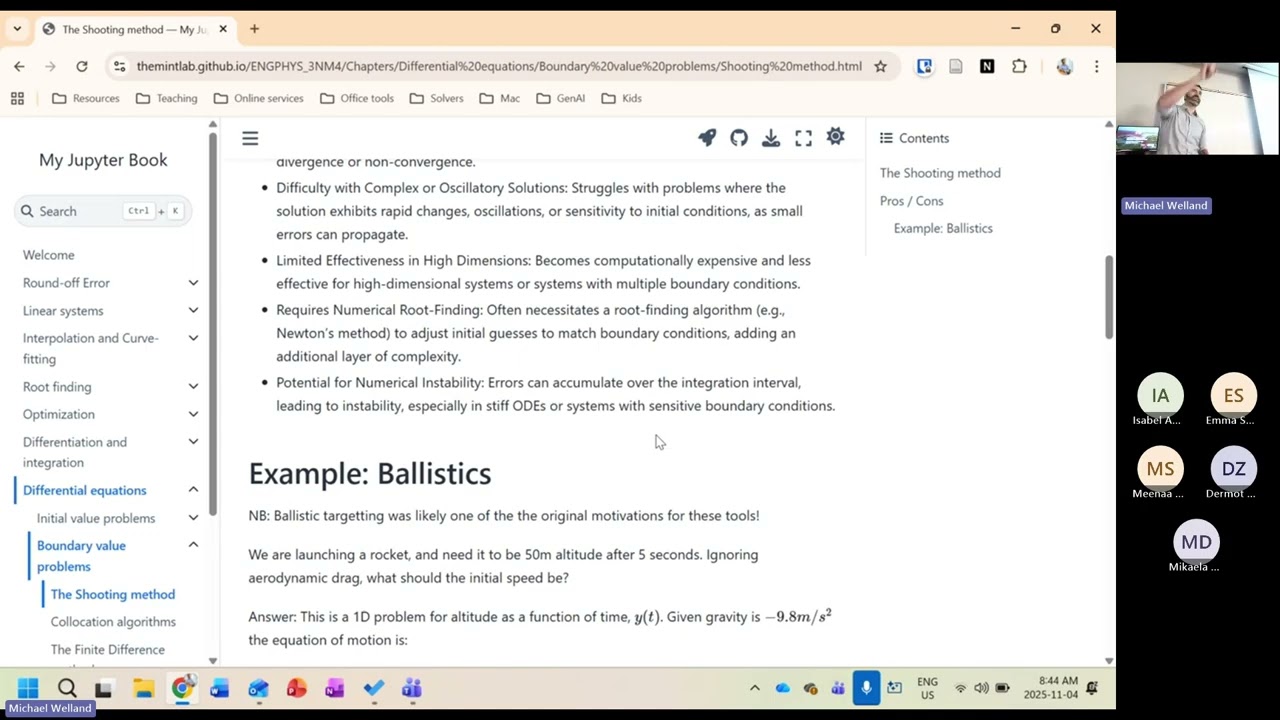Open the Solvers bookmarks folder
This screenshot has height=720, width=1280.
tap(436, 98)
